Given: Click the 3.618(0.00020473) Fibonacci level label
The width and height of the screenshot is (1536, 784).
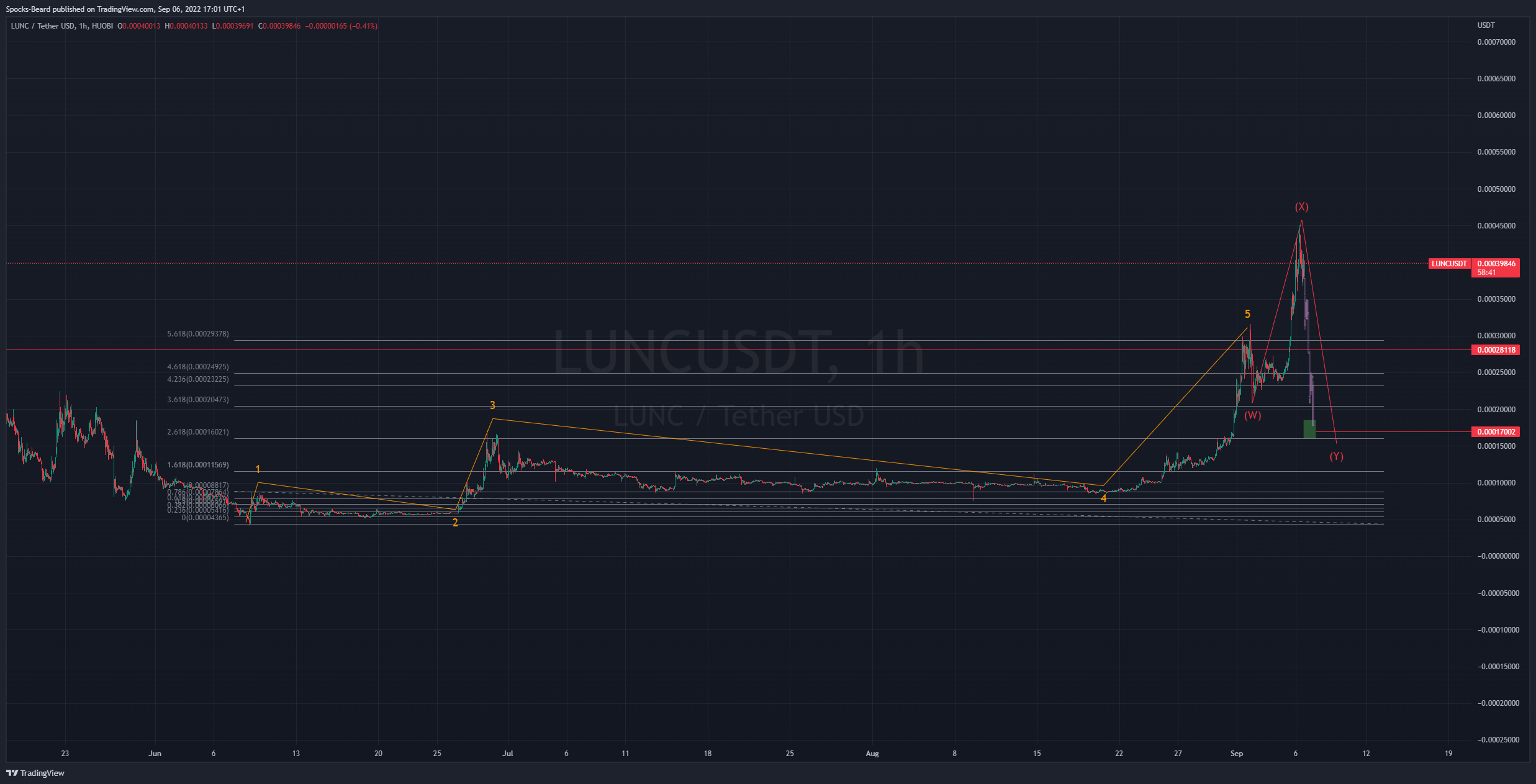Looking at the screenshot, I should point(198,400).
